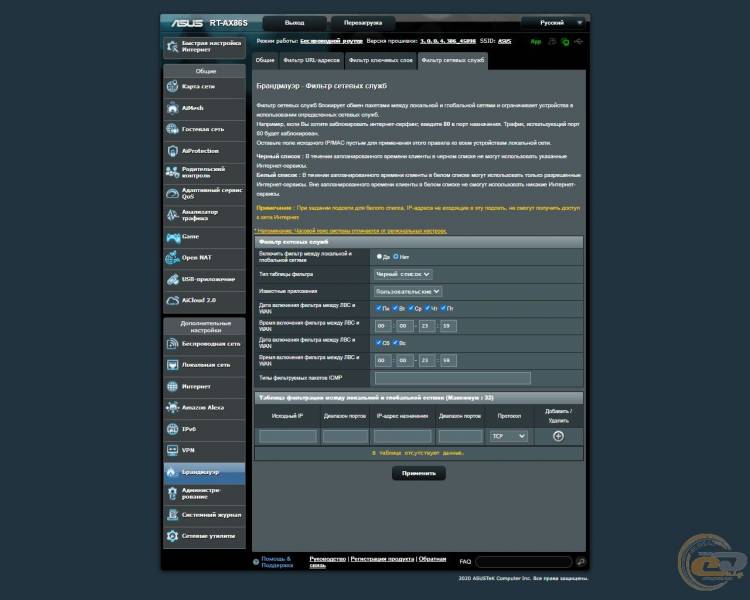Switch to Фильтр URL-адресов tab
The image size is (750, 600).
(311, 61)
